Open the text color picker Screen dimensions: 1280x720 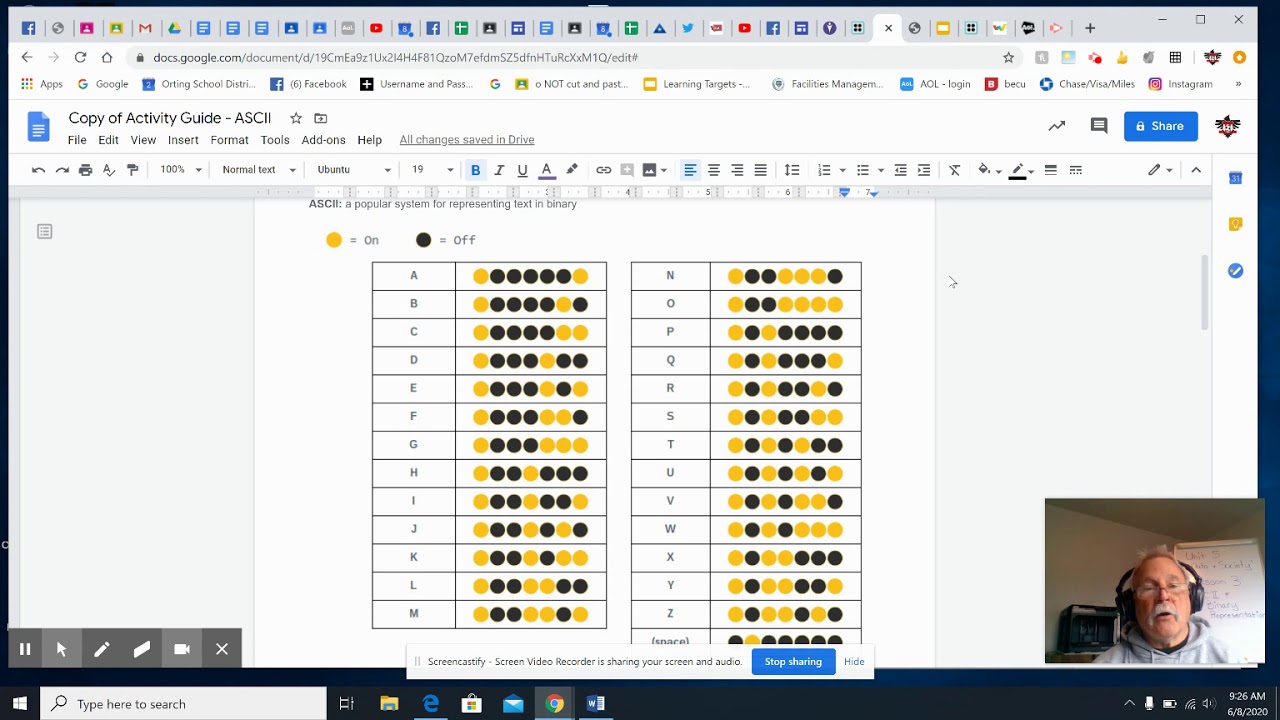pyautogui.click(x=546, y=170)
